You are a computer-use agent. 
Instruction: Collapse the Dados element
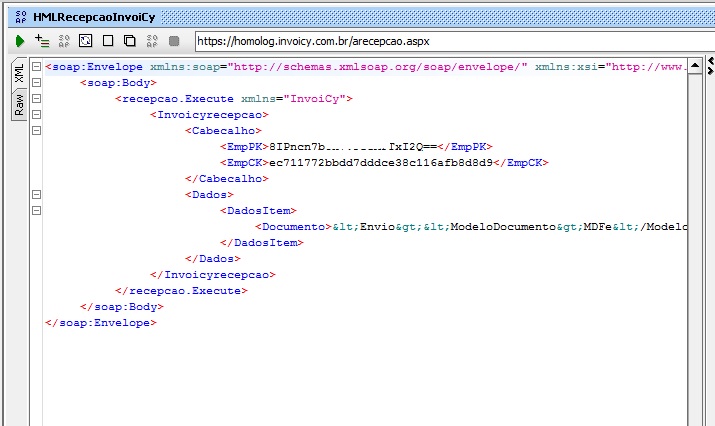[36, 195]
